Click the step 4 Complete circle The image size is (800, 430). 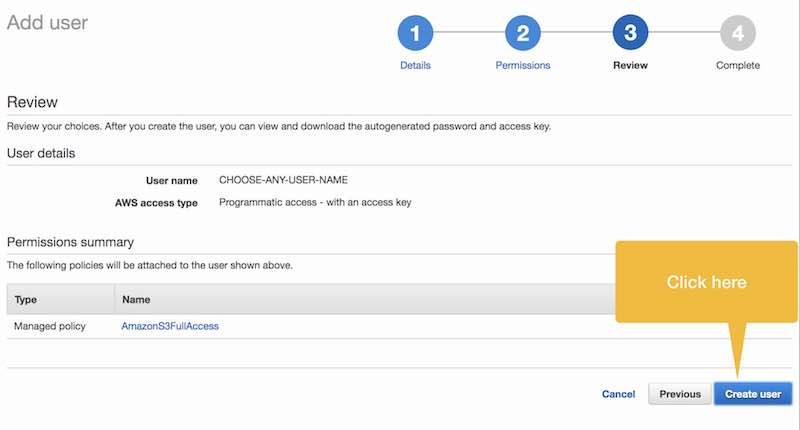[x=738, y=33]
